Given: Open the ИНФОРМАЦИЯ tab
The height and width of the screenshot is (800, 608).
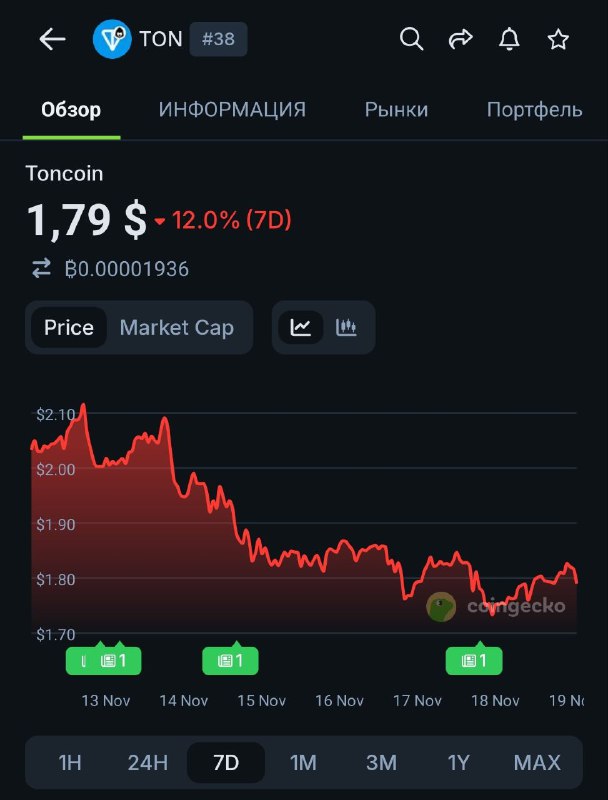Looking at the screenshot, I should 231,110.
